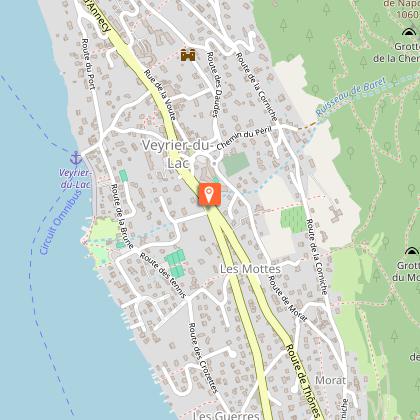
Task: Click the Route des Daudes label
Action: click(214, 84)
